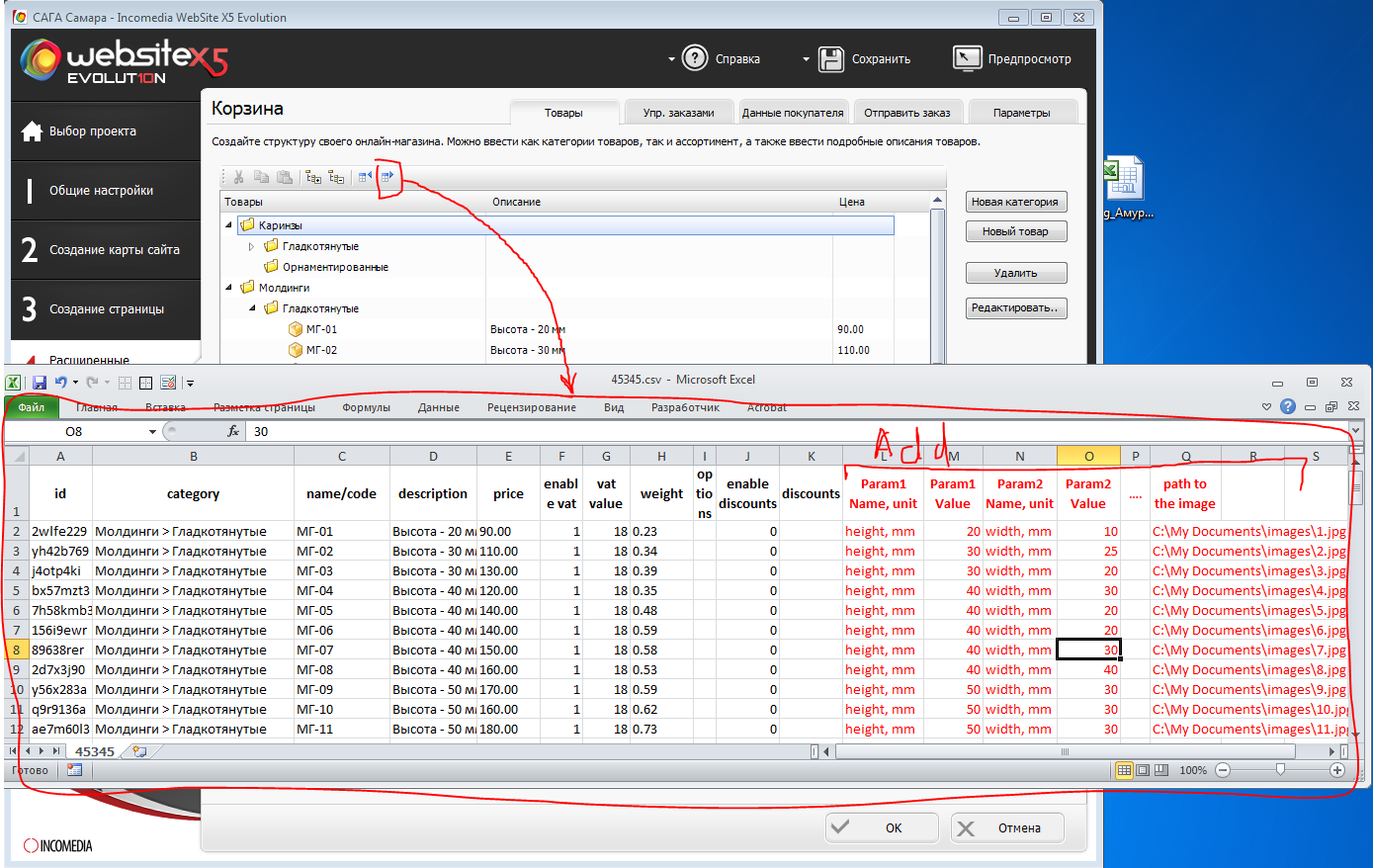Click the Редактировать.. button

click(1016, 307)
